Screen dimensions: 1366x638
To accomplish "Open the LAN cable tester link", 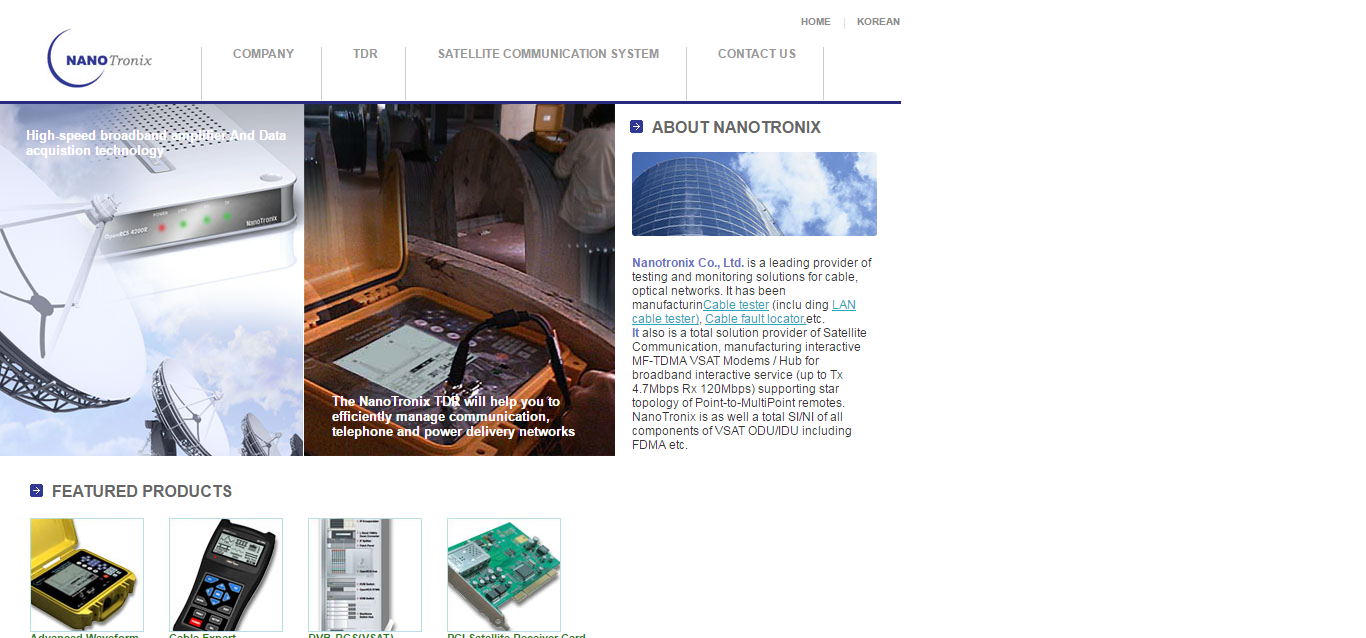I will pos(843,305).
